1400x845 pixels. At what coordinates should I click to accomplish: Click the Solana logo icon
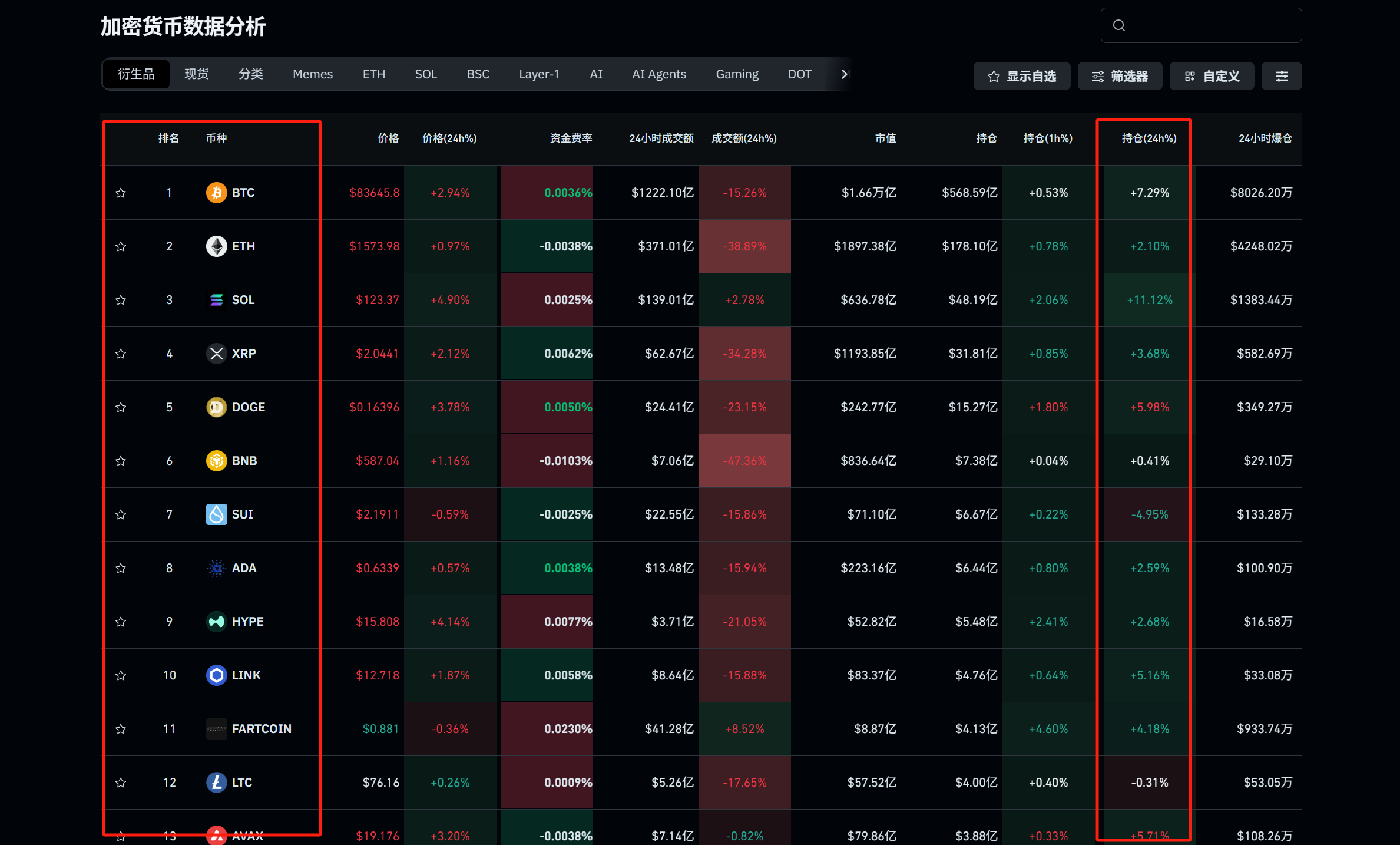(x=216, y=300)
